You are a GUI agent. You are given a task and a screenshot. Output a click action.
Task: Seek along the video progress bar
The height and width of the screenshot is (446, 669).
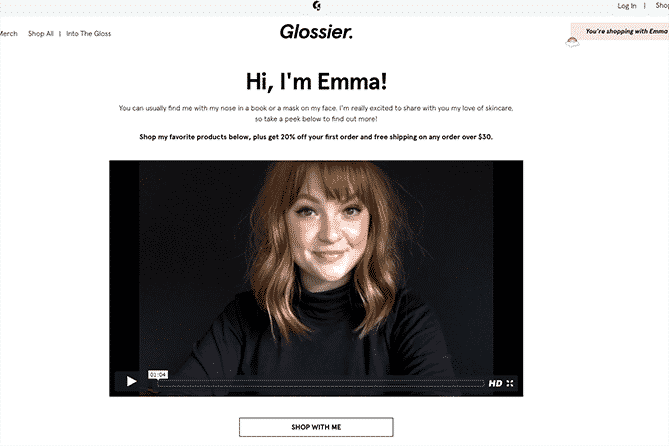tap(321, 383)
